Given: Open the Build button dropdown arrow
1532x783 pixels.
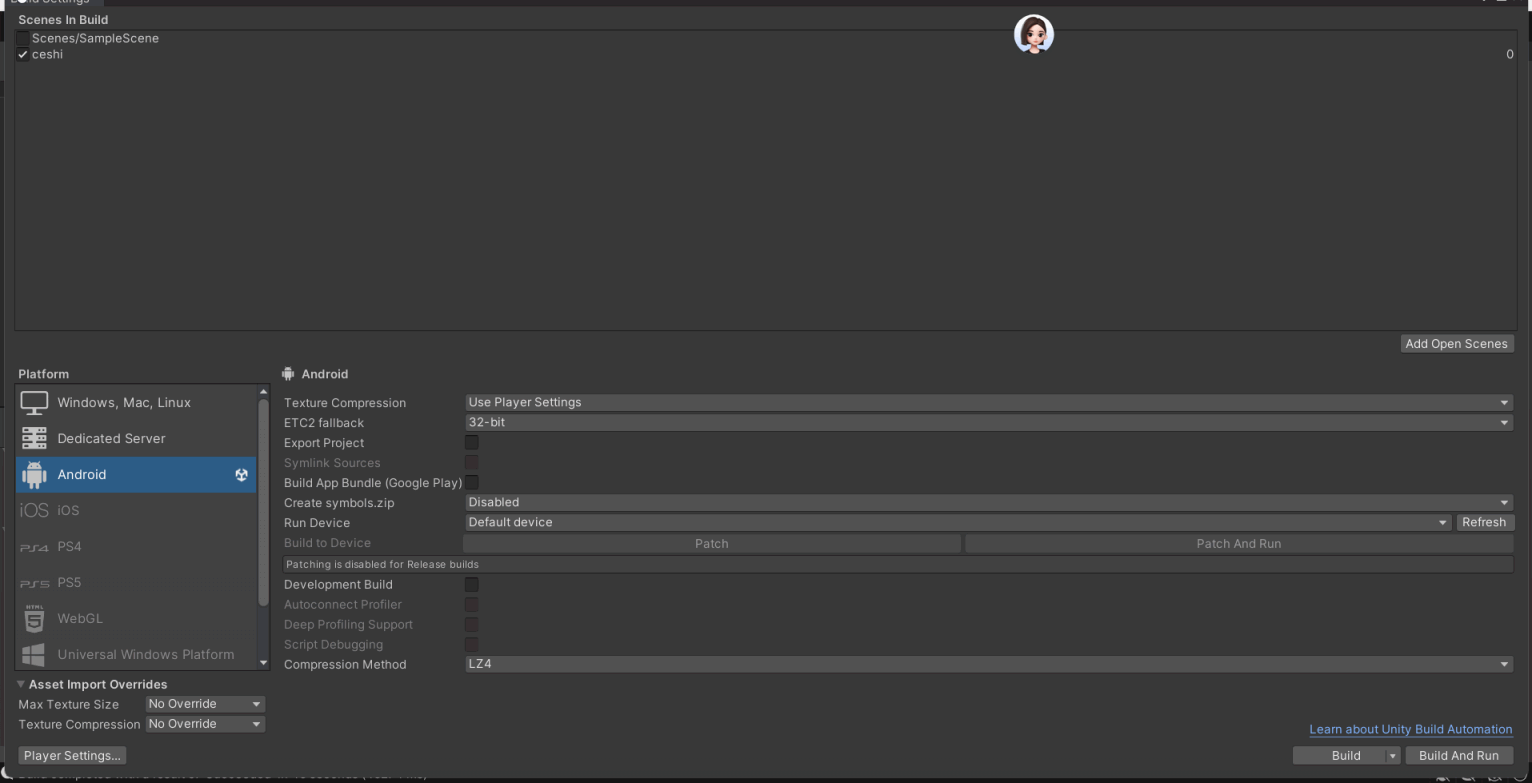Looking at the screenshot, I should [1392, 756].
